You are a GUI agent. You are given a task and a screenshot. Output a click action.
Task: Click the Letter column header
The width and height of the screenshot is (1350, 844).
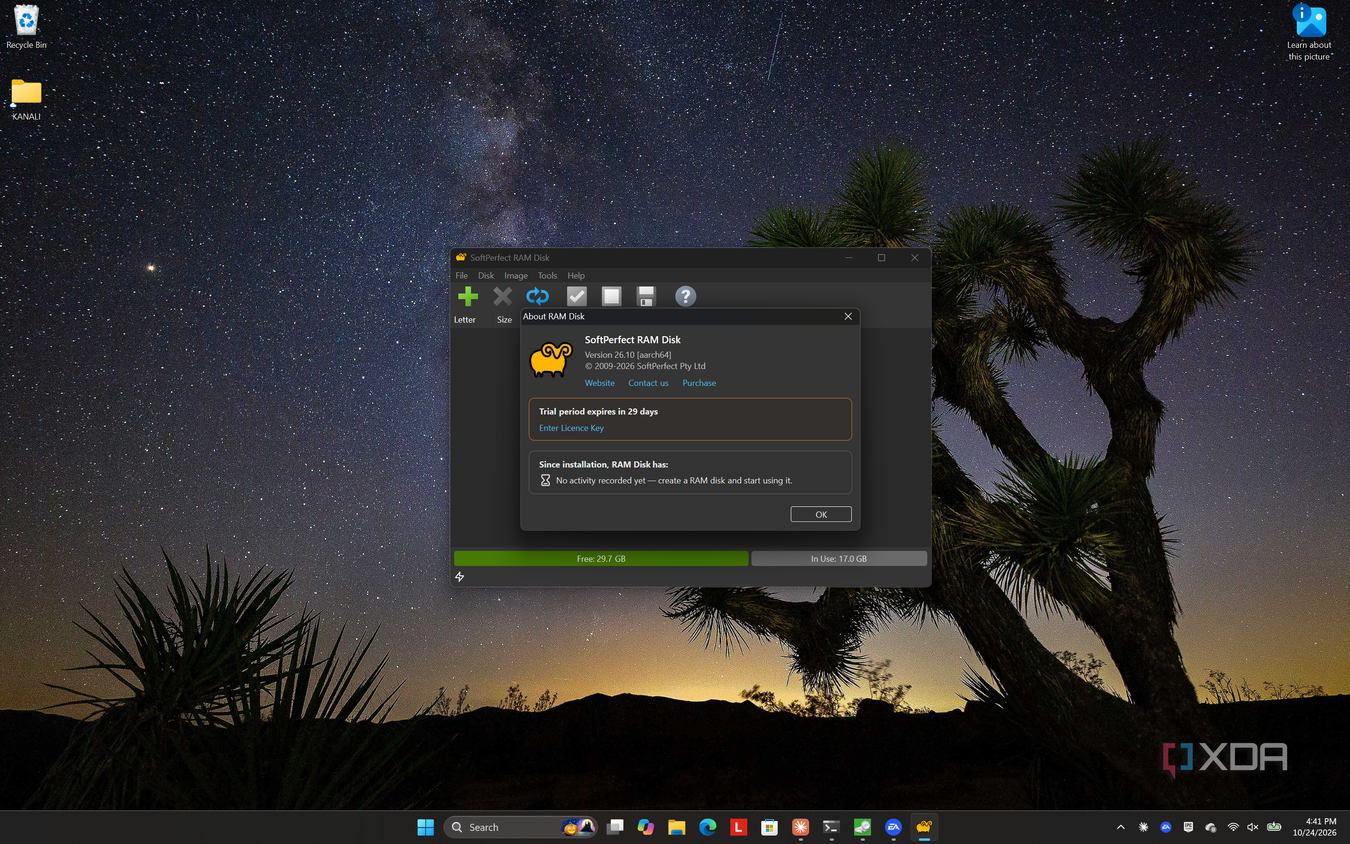[x=465, y=320]
